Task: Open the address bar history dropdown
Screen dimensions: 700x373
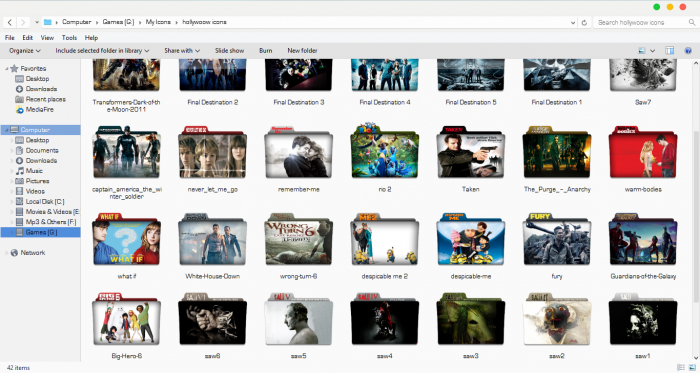Action: coord(573,22)
